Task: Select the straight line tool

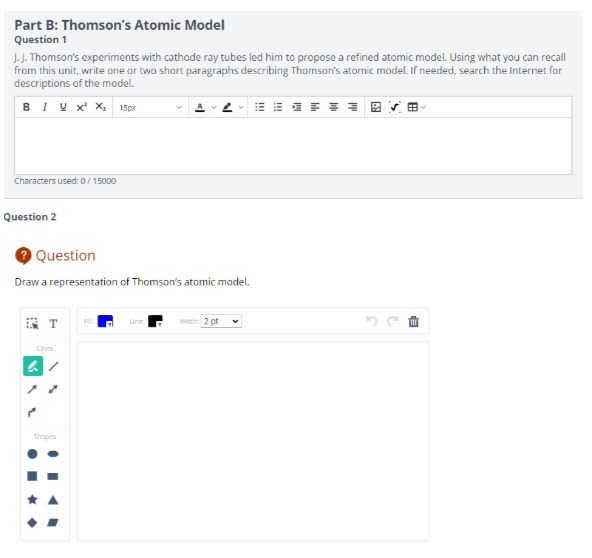Action: click(54, 366)
